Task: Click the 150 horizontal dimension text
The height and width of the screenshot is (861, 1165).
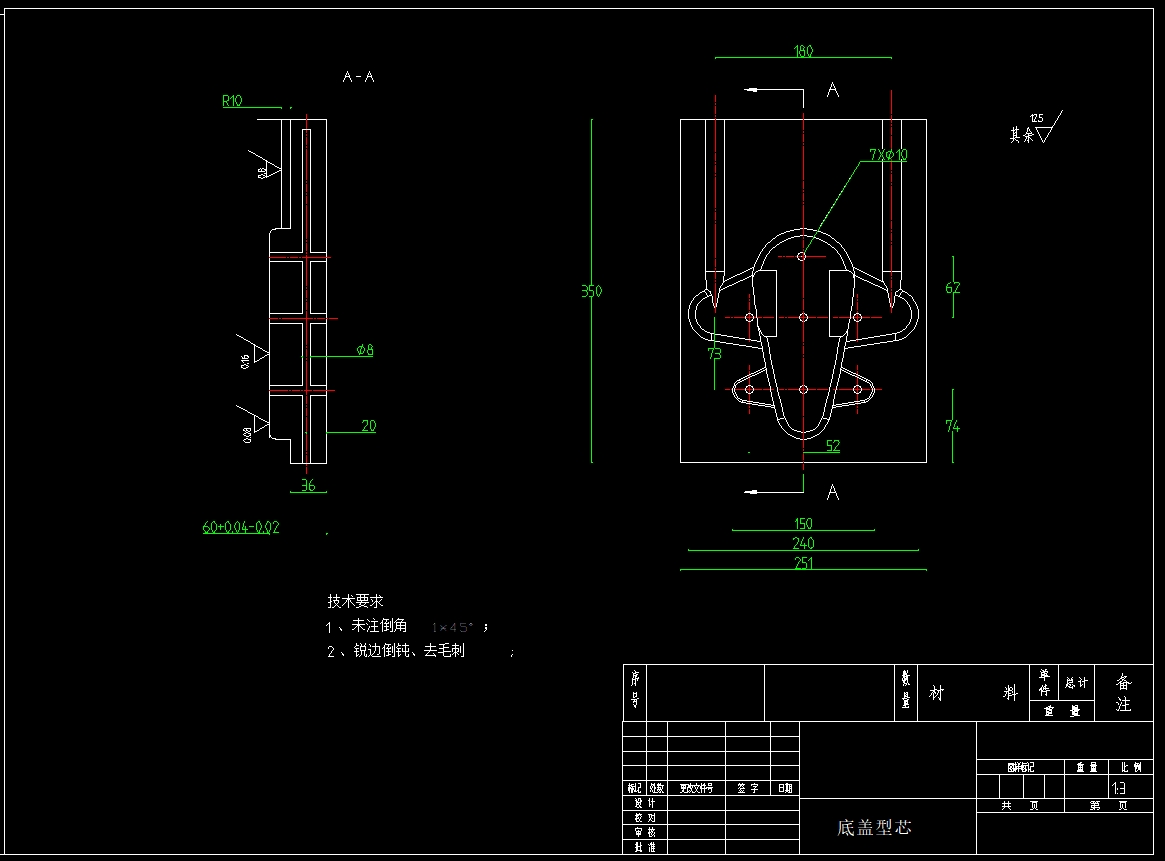Action: (x=803, y=524)
